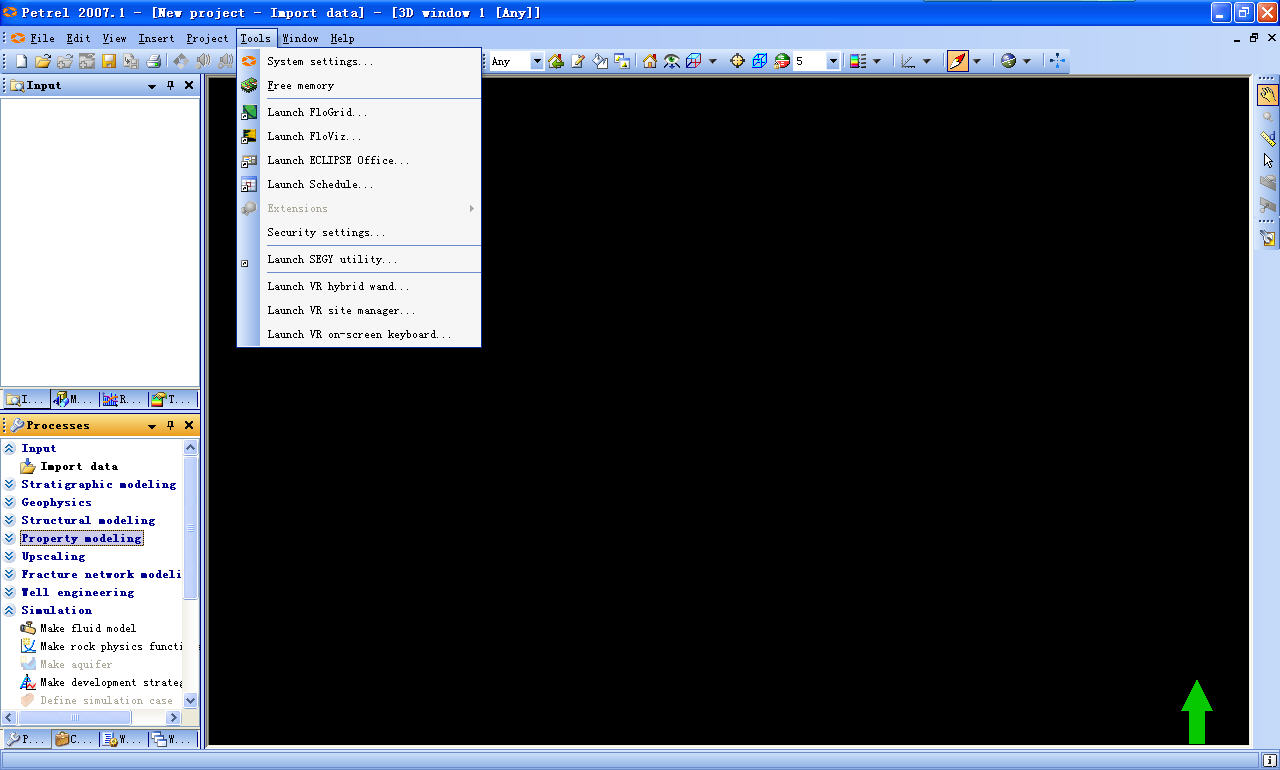Select Launch Schedule menu entry

click(x=359, y=184)
